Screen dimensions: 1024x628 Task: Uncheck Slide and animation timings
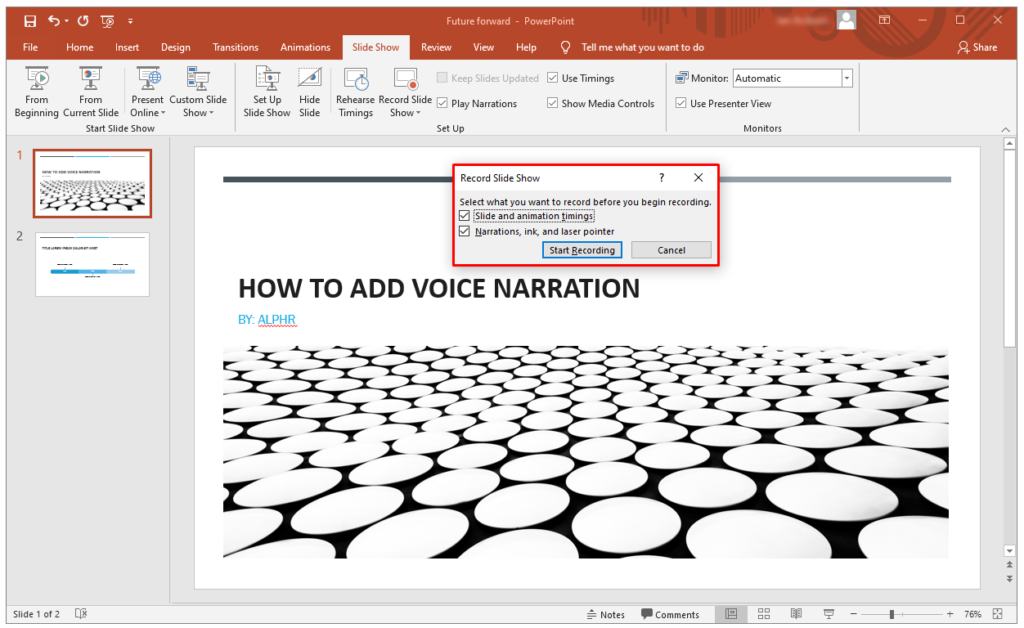[464, 215]
